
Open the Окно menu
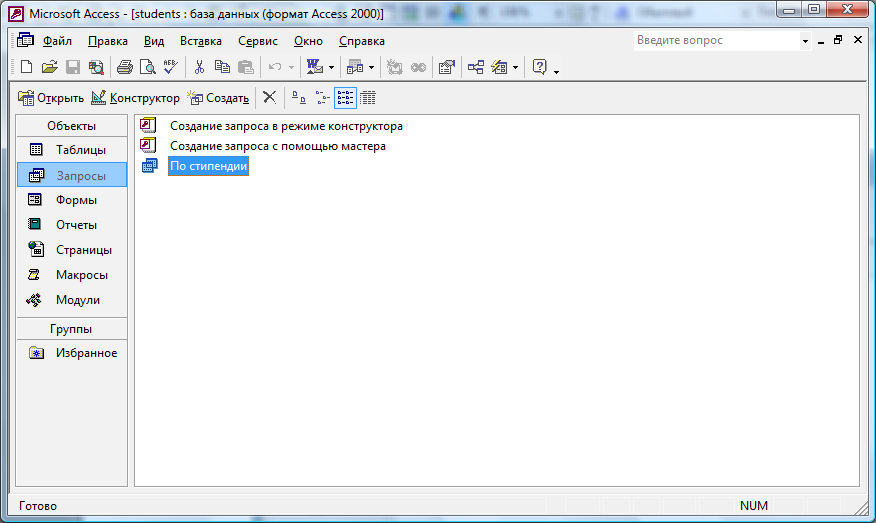(308, 41)
